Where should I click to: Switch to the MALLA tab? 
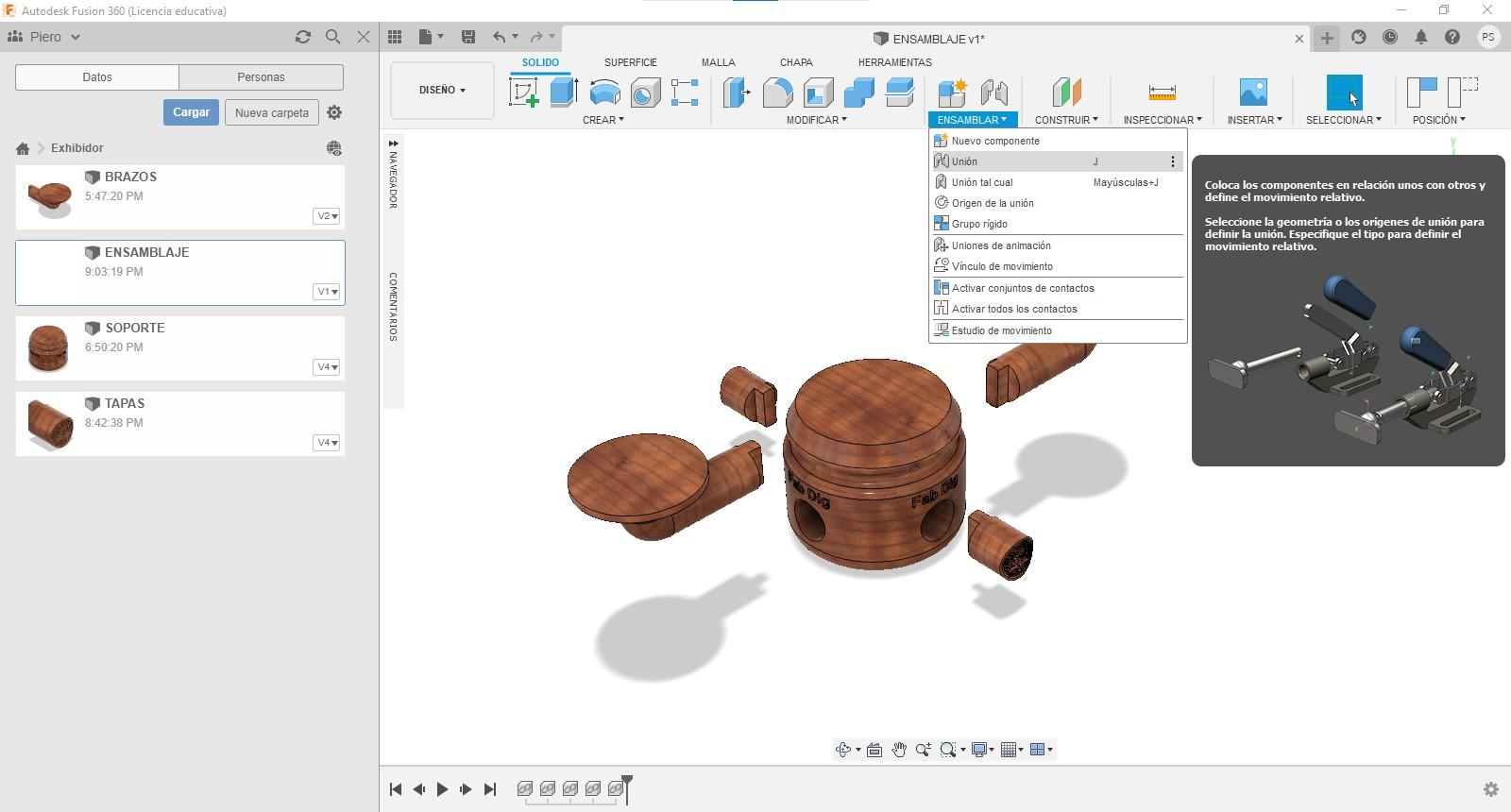pyautogui.click(x=718, y=62)
